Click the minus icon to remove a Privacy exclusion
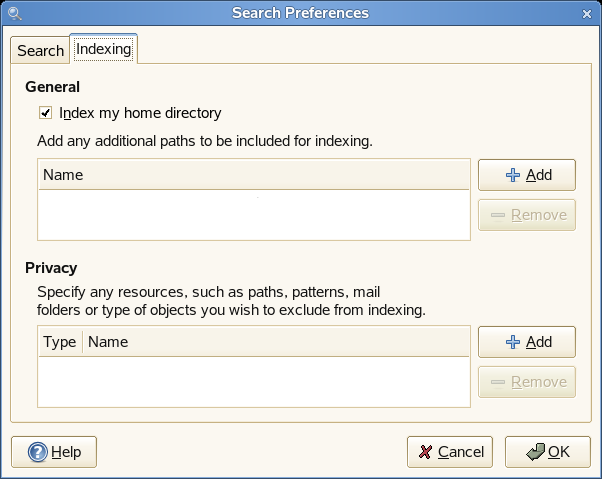The image size is (602, 479). click(497, 382)
